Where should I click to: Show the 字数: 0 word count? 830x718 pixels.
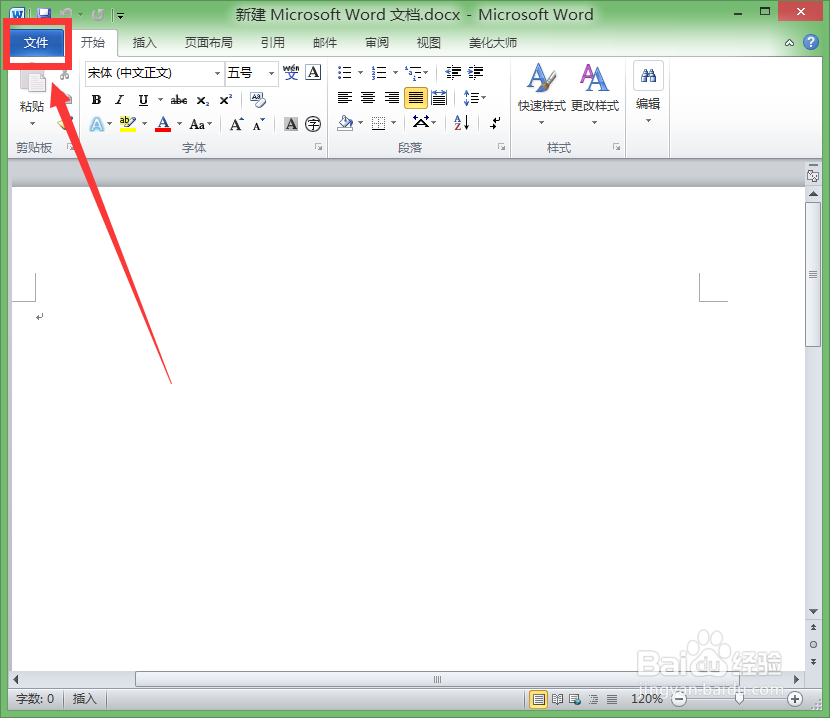point(35,699)
